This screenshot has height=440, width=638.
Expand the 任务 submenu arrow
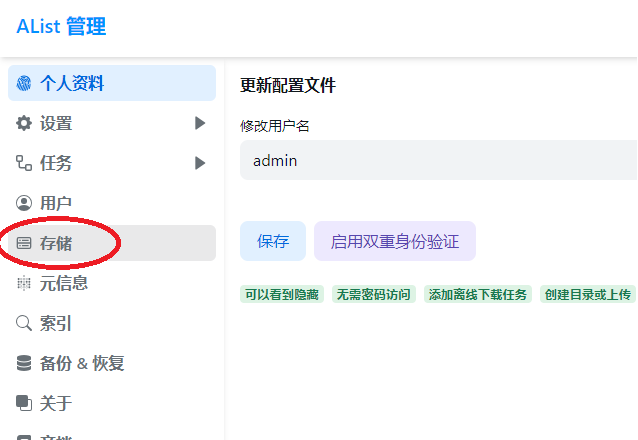tap(200, 163)
